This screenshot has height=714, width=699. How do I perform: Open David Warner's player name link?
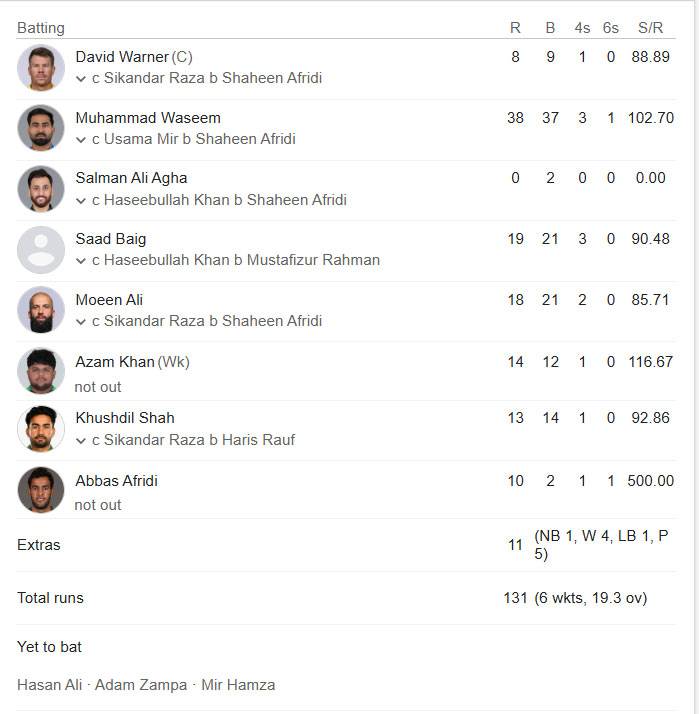(122, 57)
